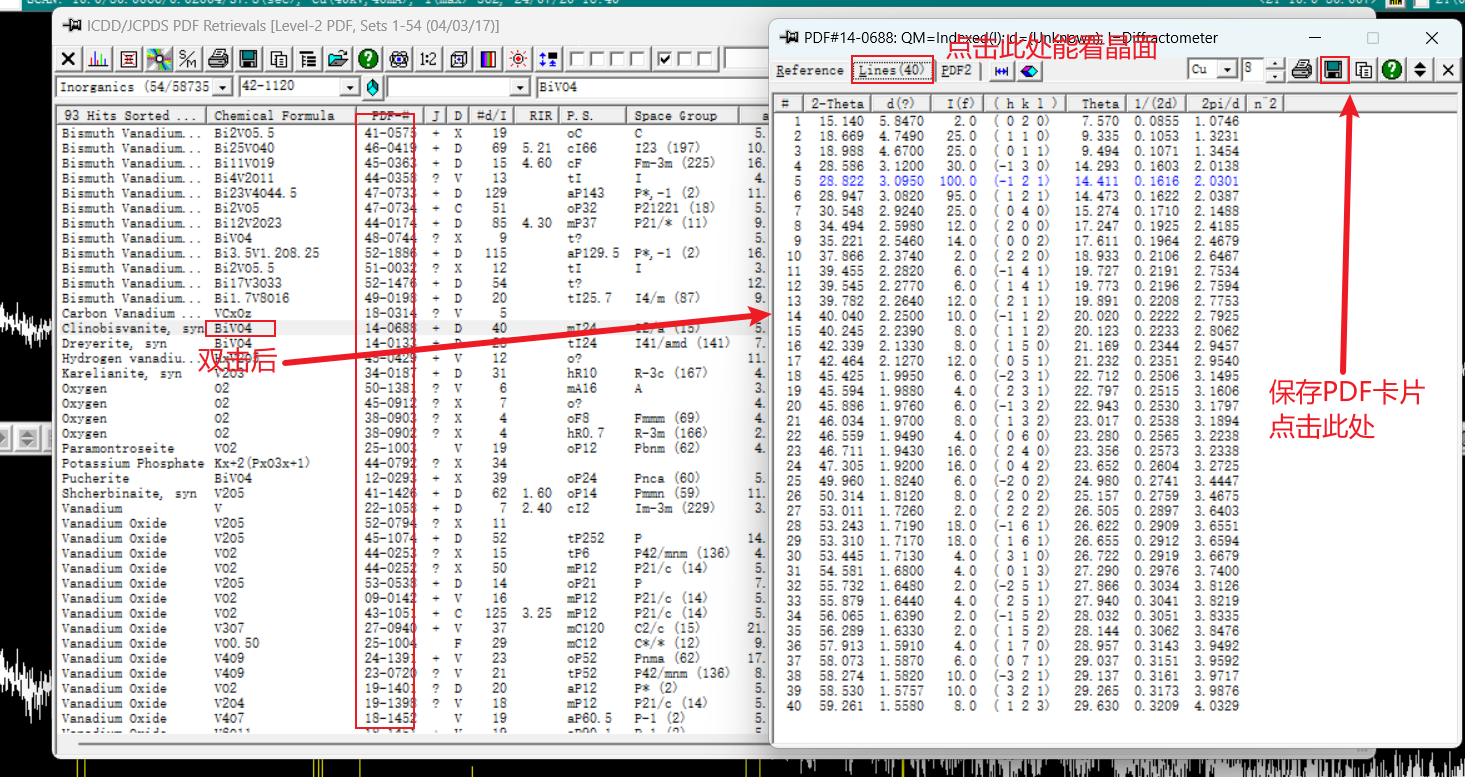The height and width of the screenshot is (777, 1465).
Task: Copy the PDF#14-0688 card contents
Action: tap(1363, 69)
